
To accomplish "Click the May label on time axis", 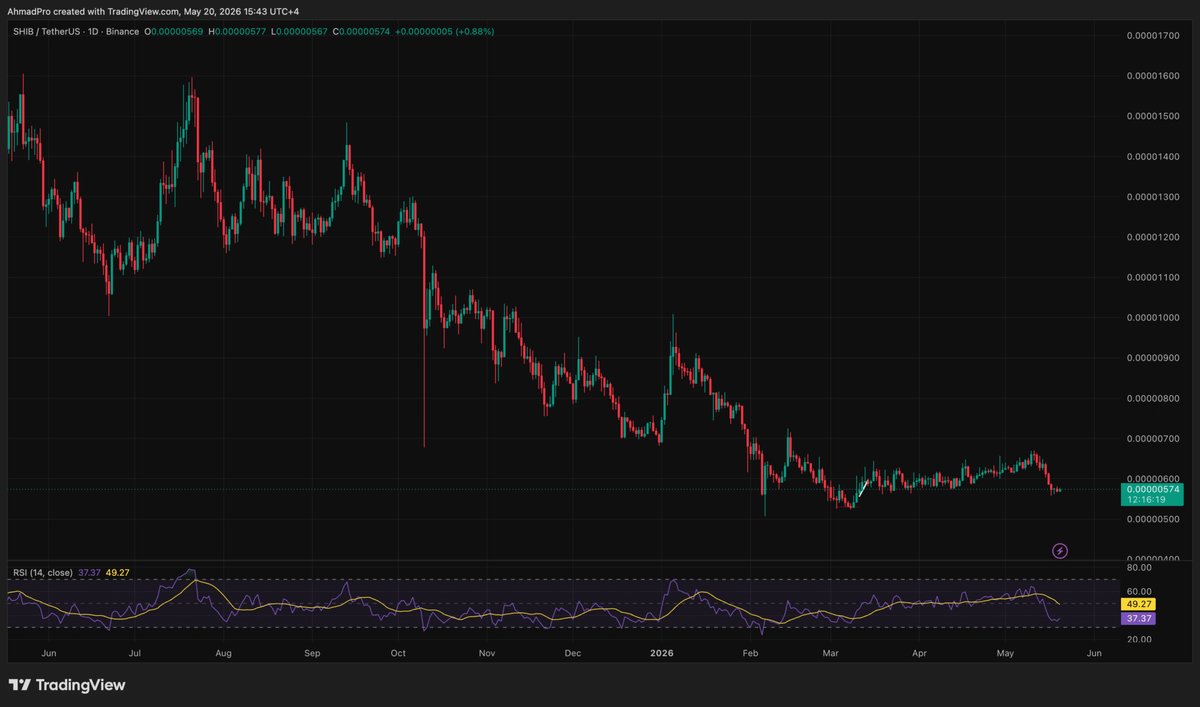I will 1005,652.
